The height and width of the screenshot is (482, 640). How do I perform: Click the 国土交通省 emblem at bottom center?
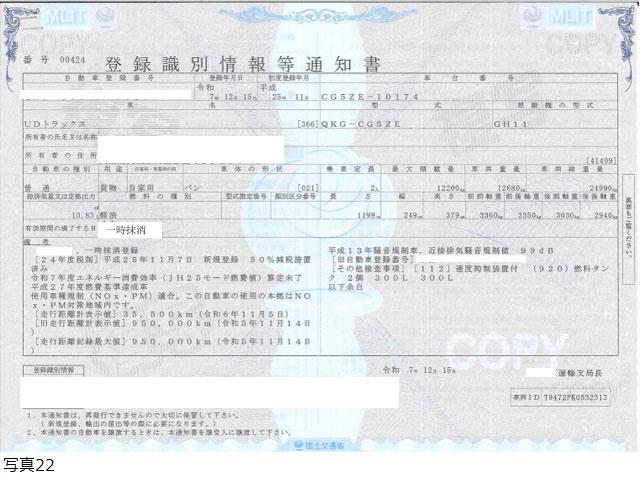tap(320, 443)
